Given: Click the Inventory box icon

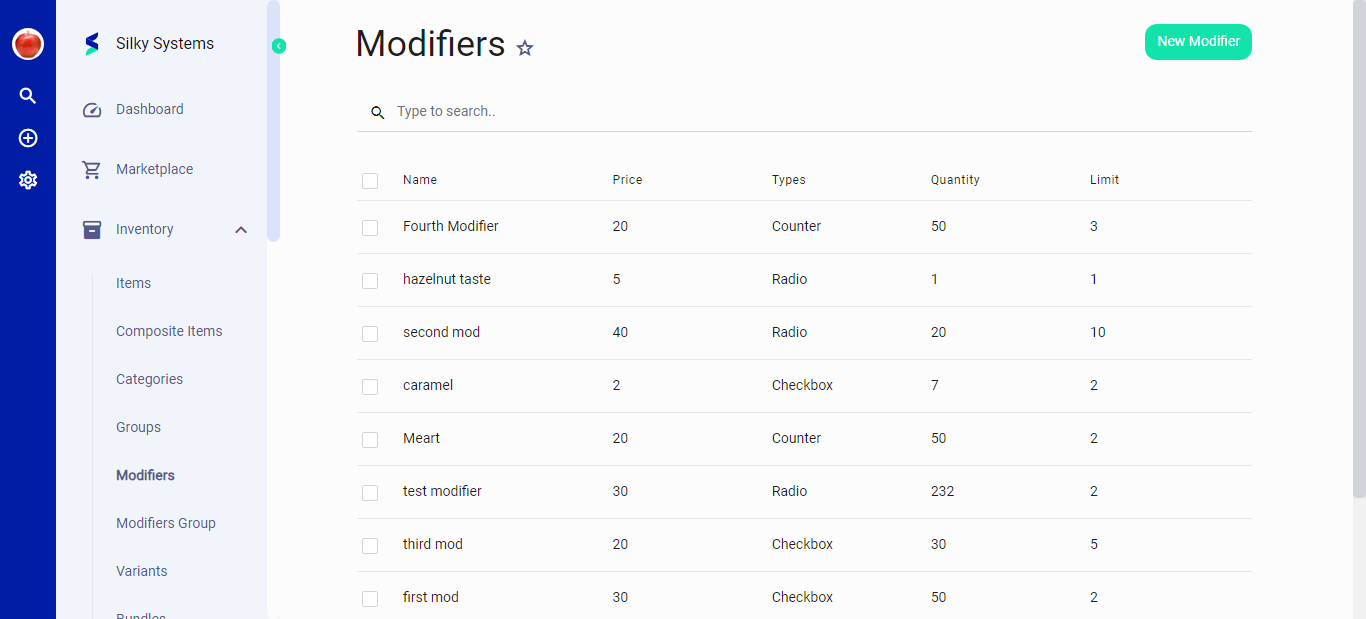Looking at the screenshot, I should pyautogui.click(x=91, y=229).
